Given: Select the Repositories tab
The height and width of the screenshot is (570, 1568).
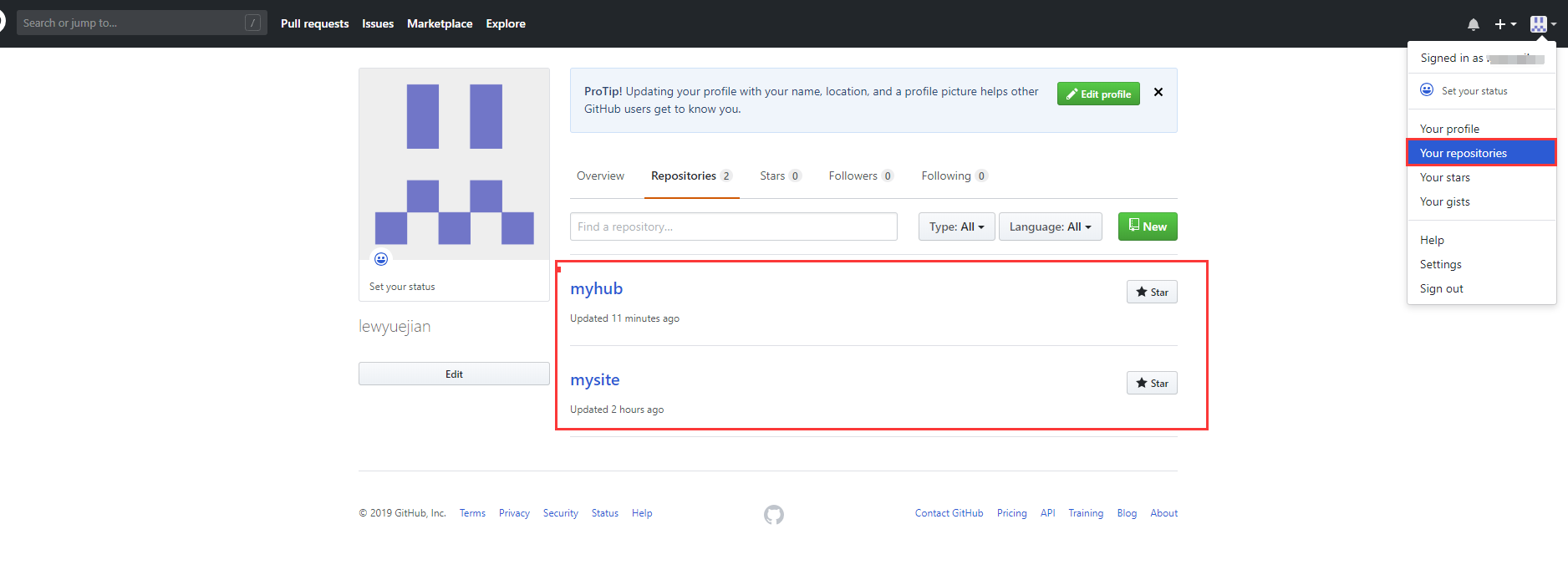Looking at the screenshot, I should pos(691,176).
